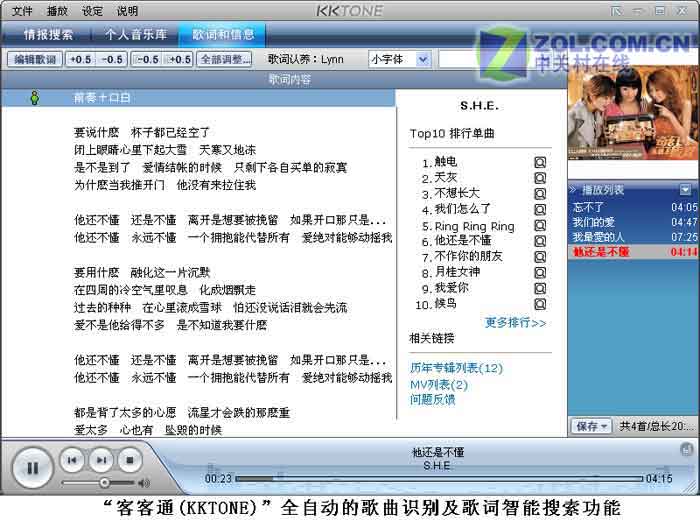Search icon beside 不想长大

[x=540, y=194]
